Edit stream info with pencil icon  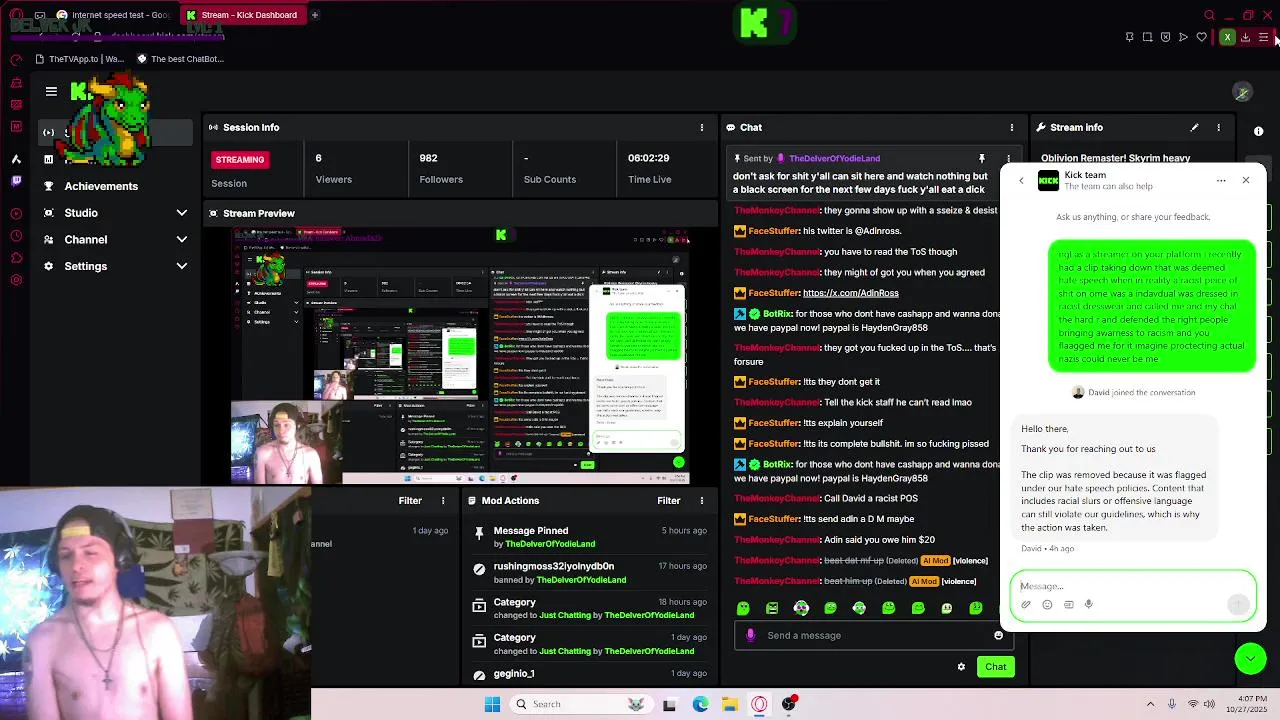click(x=1194, y=127)
